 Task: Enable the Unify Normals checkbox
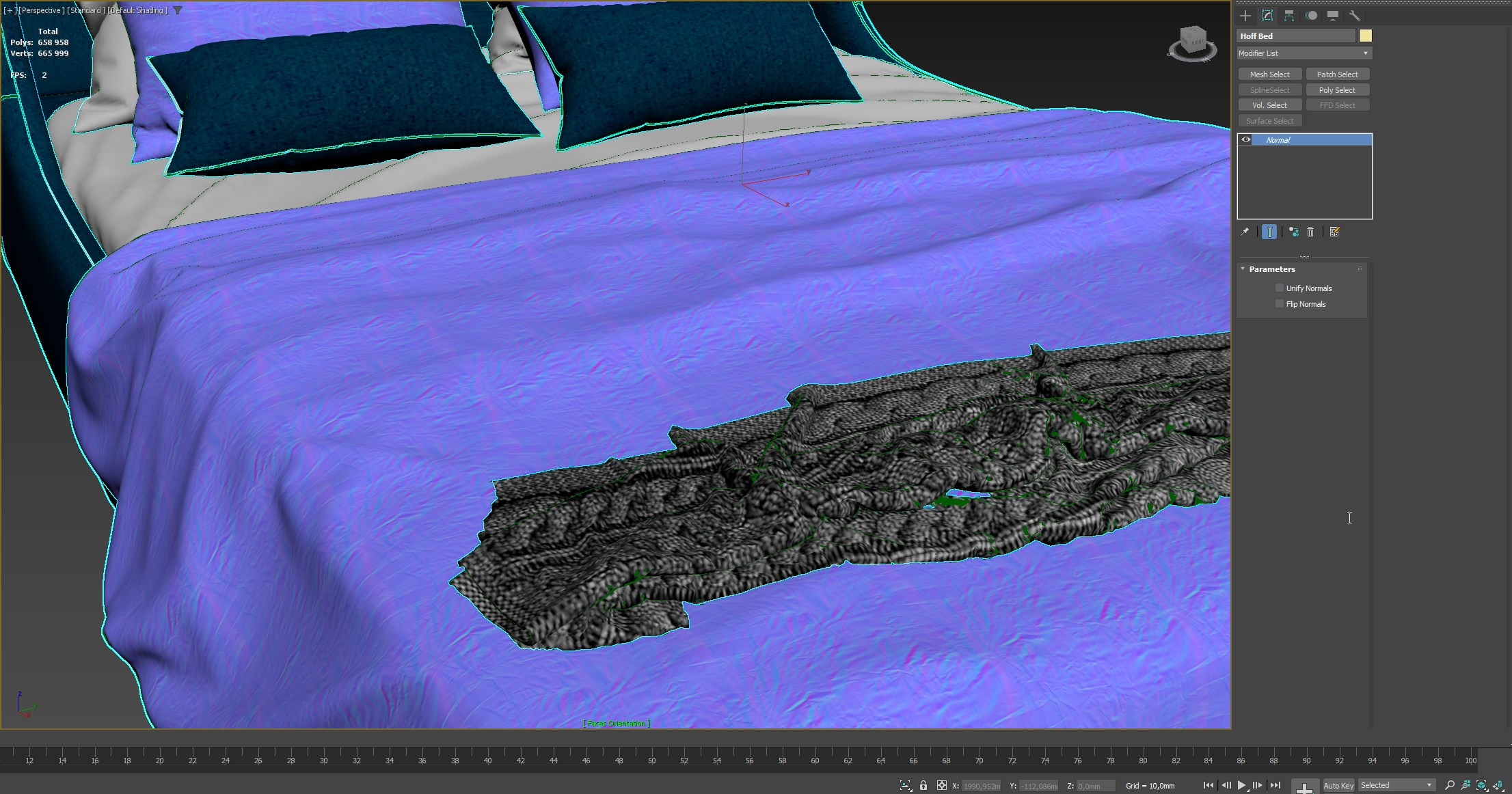(x=1280, y=288)
